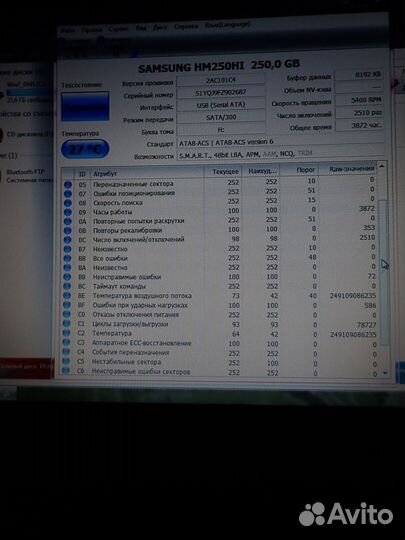
Task: Click the blue circle beside Циклы загрузки/выгрузки
Action: click(67, 324)
